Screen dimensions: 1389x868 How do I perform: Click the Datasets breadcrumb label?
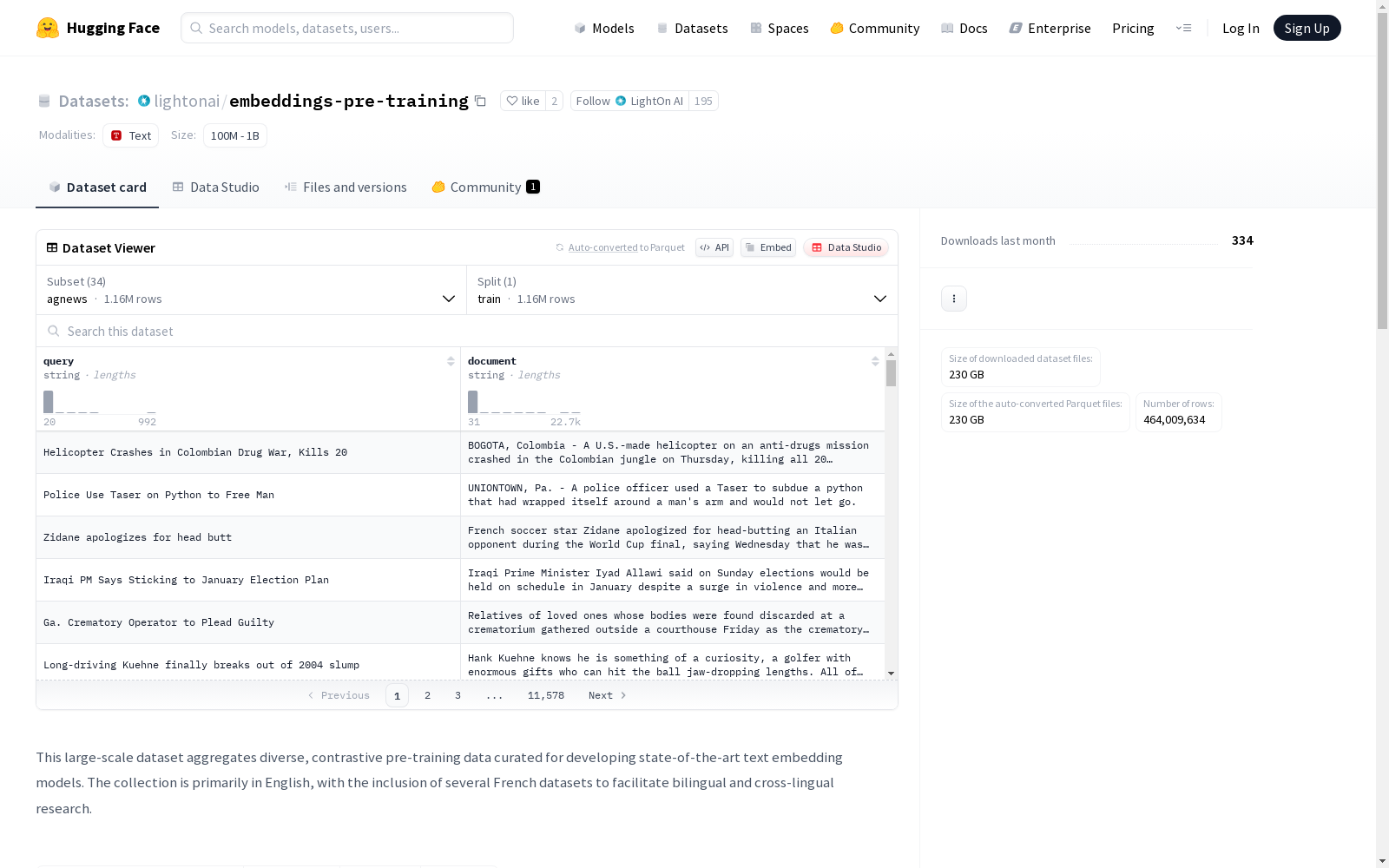tap(93, 101)
